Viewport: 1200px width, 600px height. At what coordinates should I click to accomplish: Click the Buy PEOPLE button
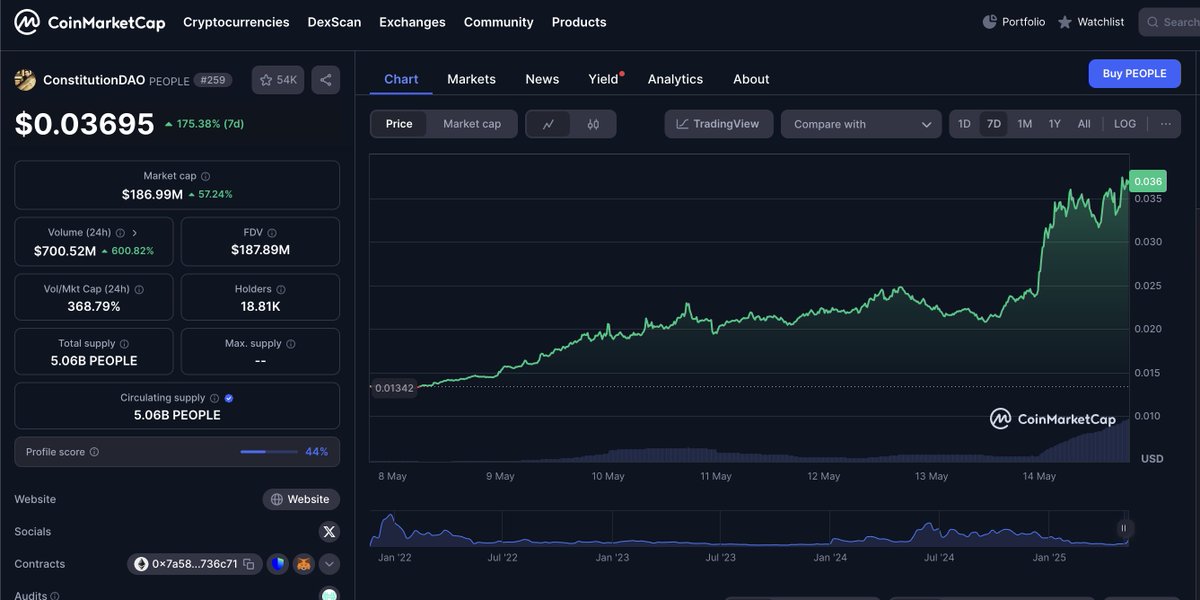tap(1134, 74)
